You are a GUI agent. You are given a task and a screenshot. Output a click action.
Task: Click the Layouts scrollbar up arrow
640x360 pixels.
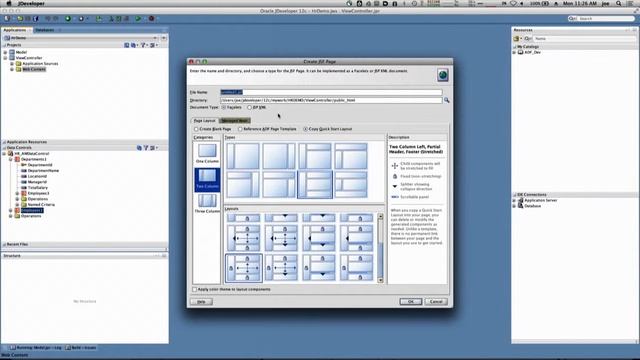380,216
